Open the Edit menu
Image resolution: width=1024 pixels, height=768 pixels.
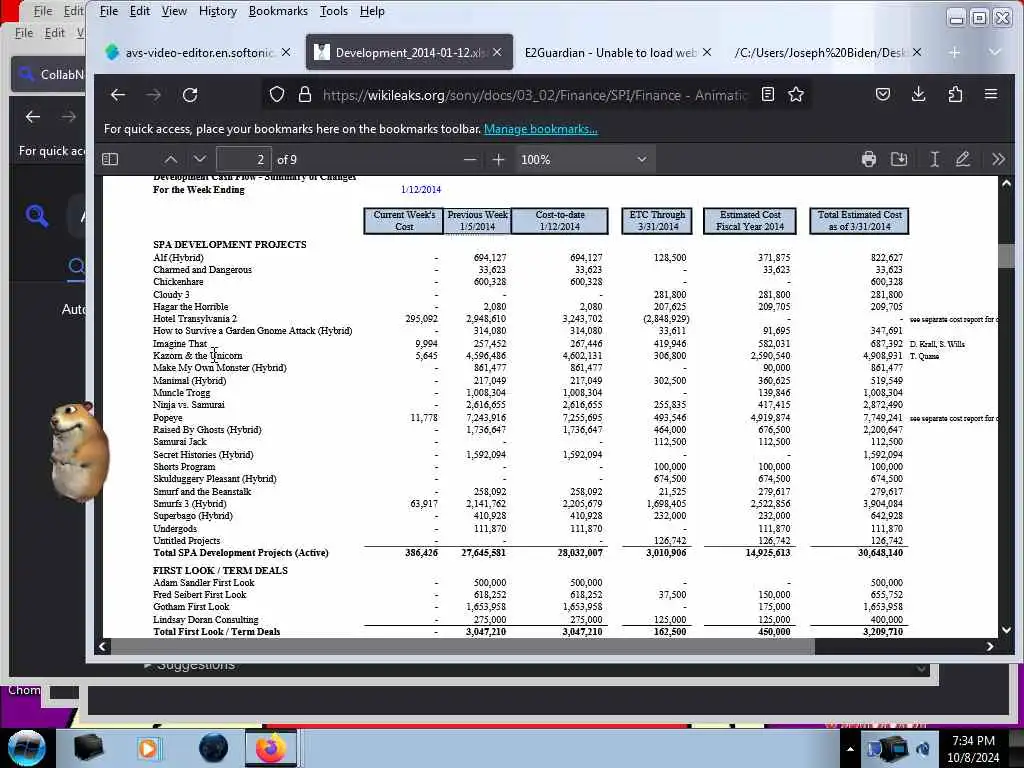point(140,11)
